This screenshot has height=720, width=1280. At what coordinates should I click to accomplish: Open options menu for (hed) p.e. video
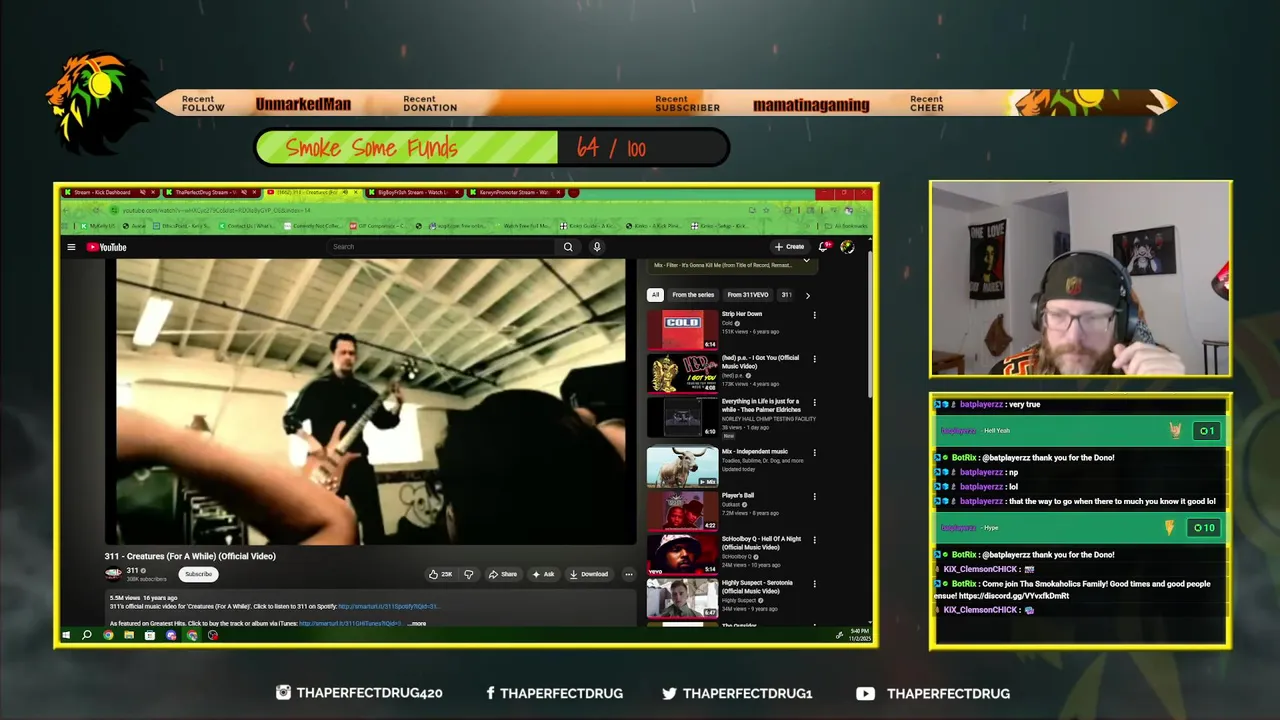814,359
